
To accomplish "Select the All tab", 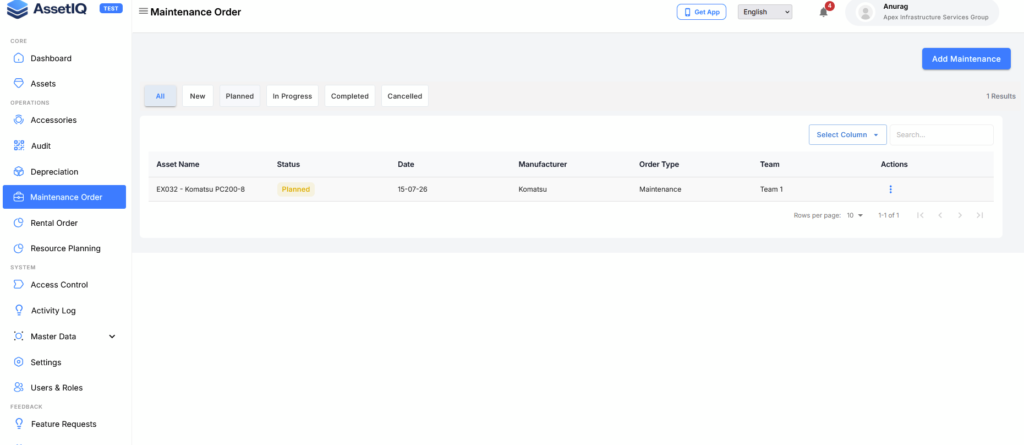I will pyautogui.click(x=160, y=96).
